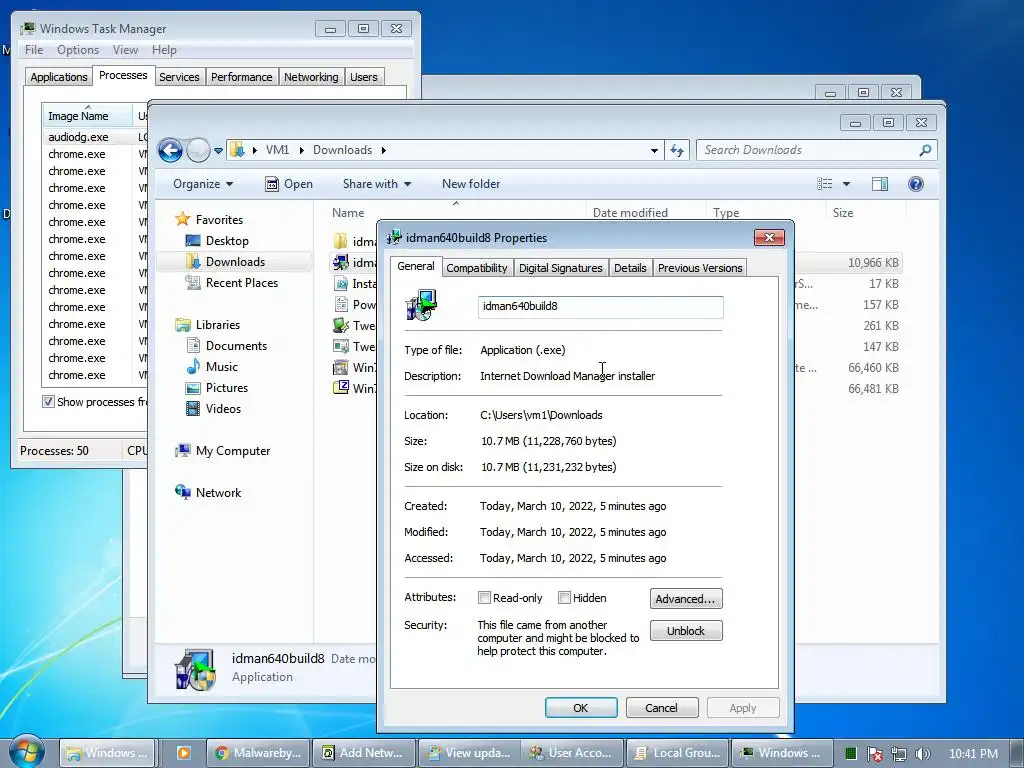Click the search magnifier in Search Downloads

coord(925,150)
